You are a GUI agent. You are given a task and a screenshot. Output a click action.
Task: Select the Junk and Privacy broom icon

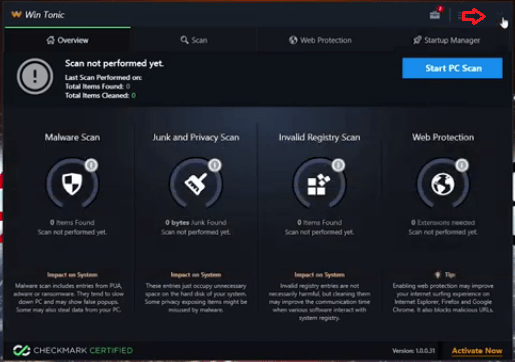(196, 184)
